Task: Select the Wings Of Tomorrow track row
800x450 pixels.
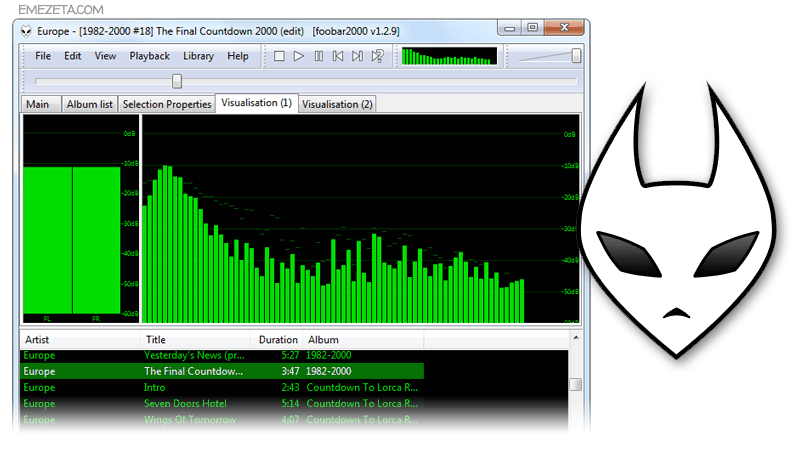Action: click(222, 420)
